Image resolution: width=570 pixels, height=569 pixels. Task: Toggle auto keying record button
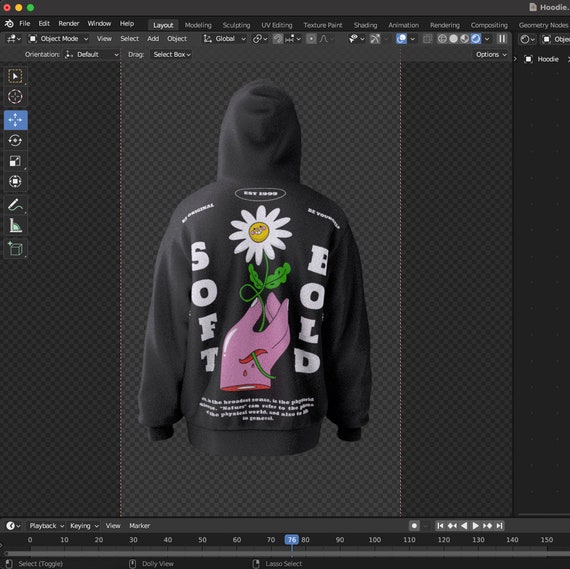(414, 526)
